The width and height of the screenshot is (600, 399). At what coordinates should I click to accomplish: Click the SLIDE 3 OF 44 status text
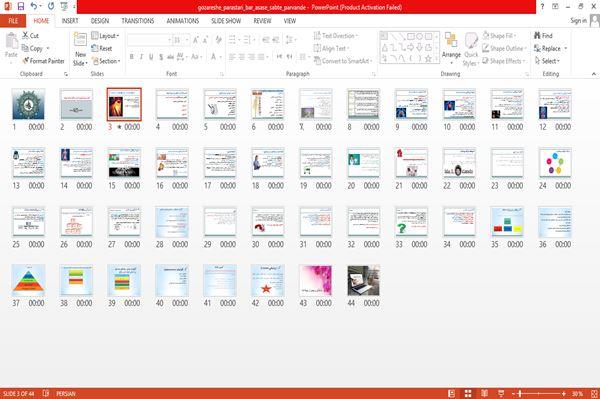click(19, 394)
